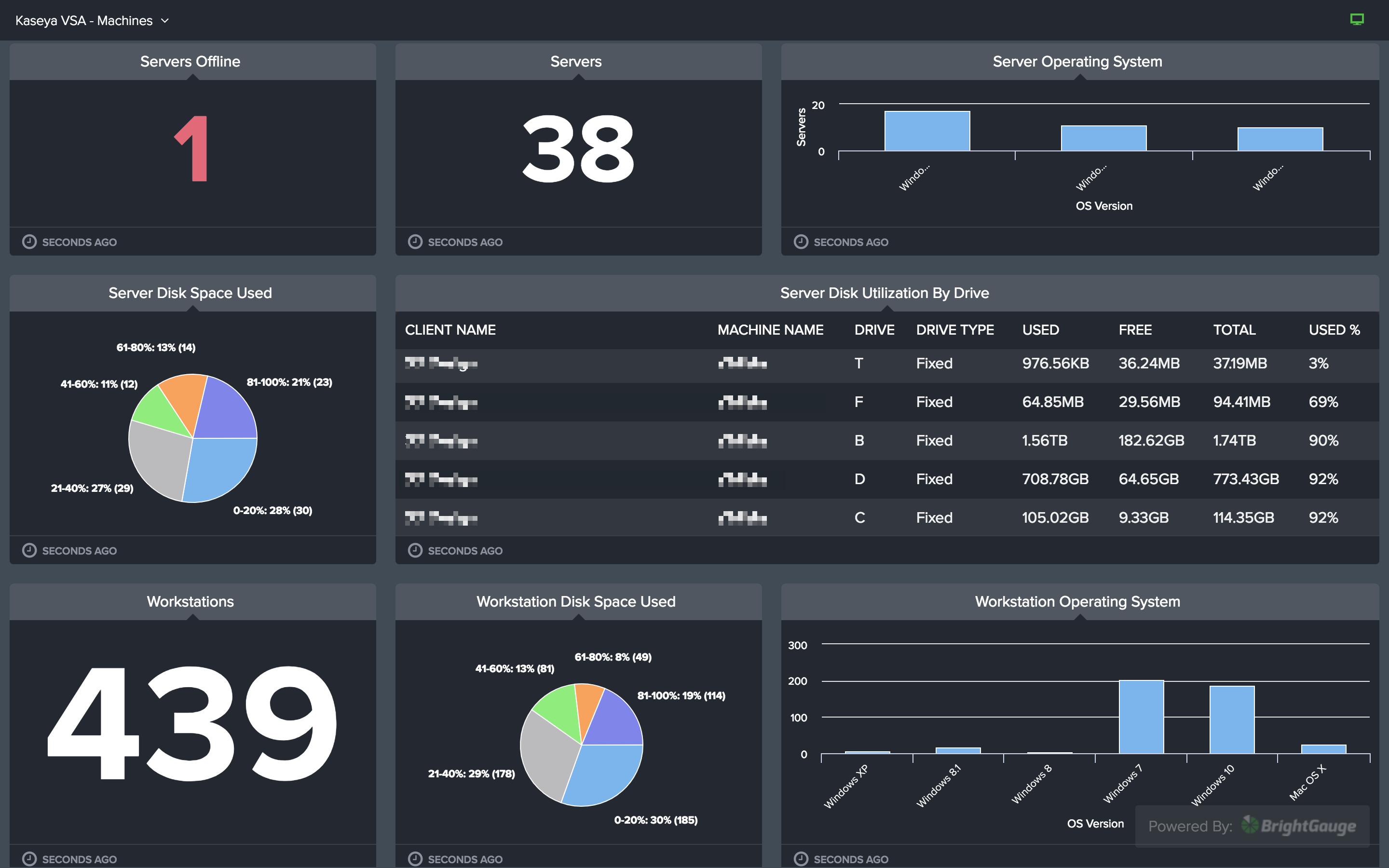Sort table by FREE column
This screenshot has height=868, width=1389.
click(x=1135, y=329)
